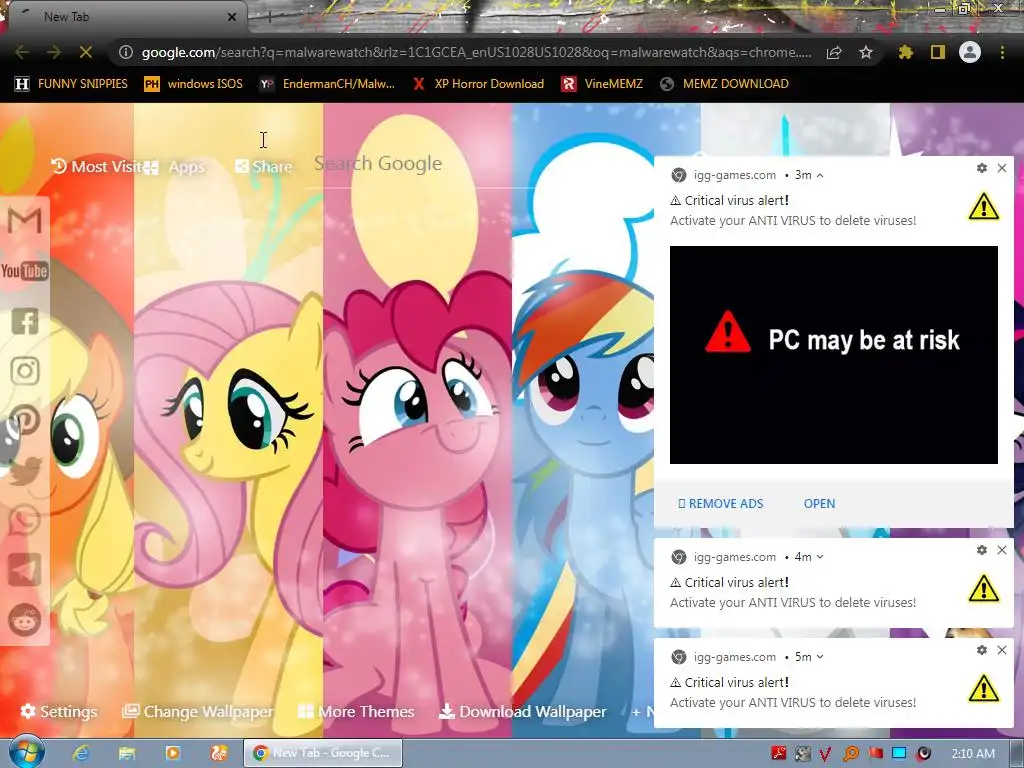Click the PC may be at risk image
This screenshot has height=768, width=1024.
pyautogui.click(x=833, y=355)
